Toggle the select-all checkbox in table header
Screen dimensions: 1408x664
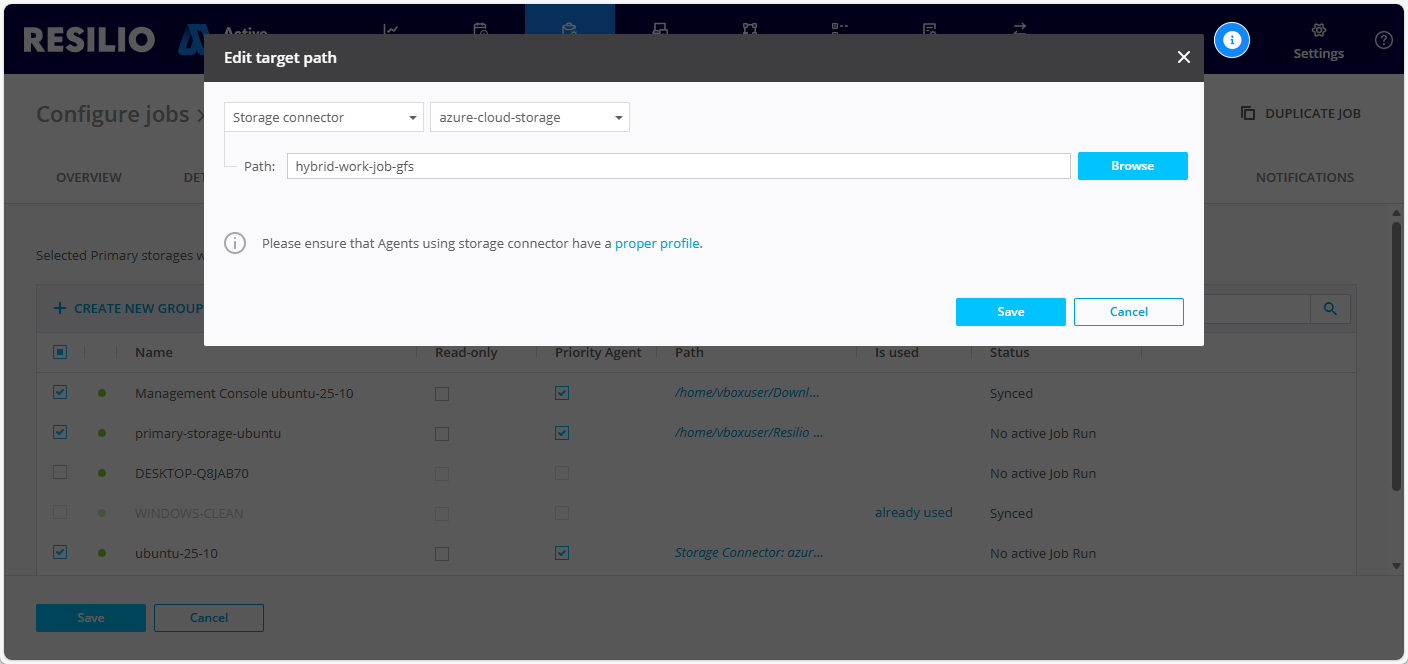(60, 352)
